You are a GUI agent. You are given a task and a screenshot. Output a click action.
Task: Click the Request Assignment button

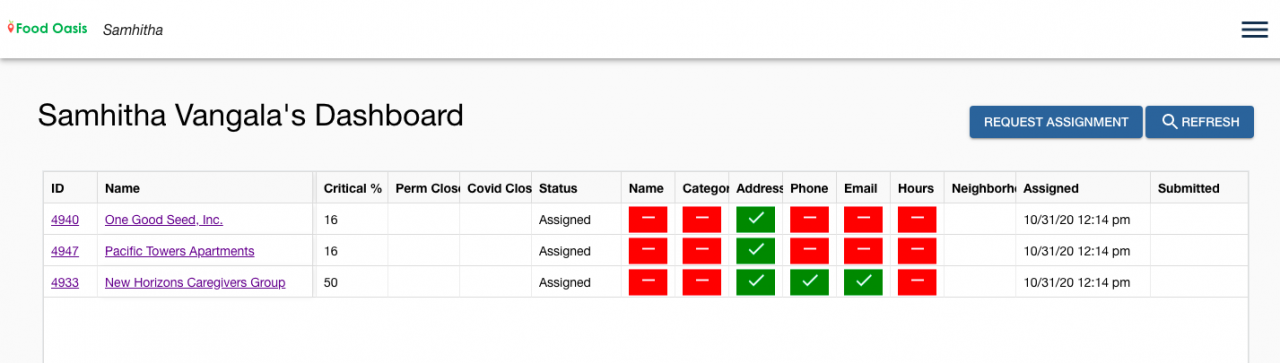click(1056, 122)
